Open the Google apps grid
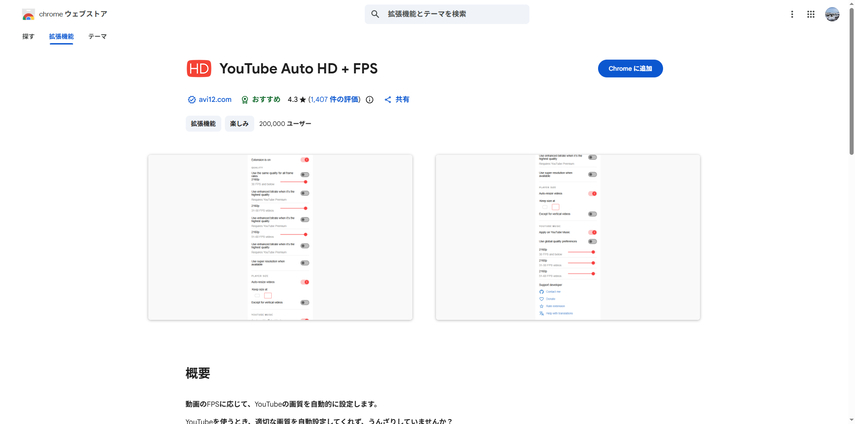855x424 pixels. 811,14
